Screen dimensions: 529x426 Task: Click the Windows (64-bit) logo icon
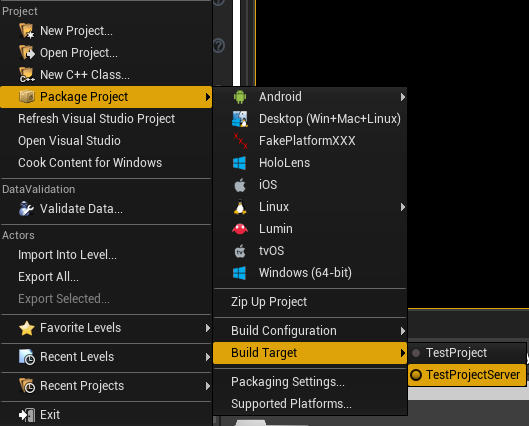tap(240, 273)
